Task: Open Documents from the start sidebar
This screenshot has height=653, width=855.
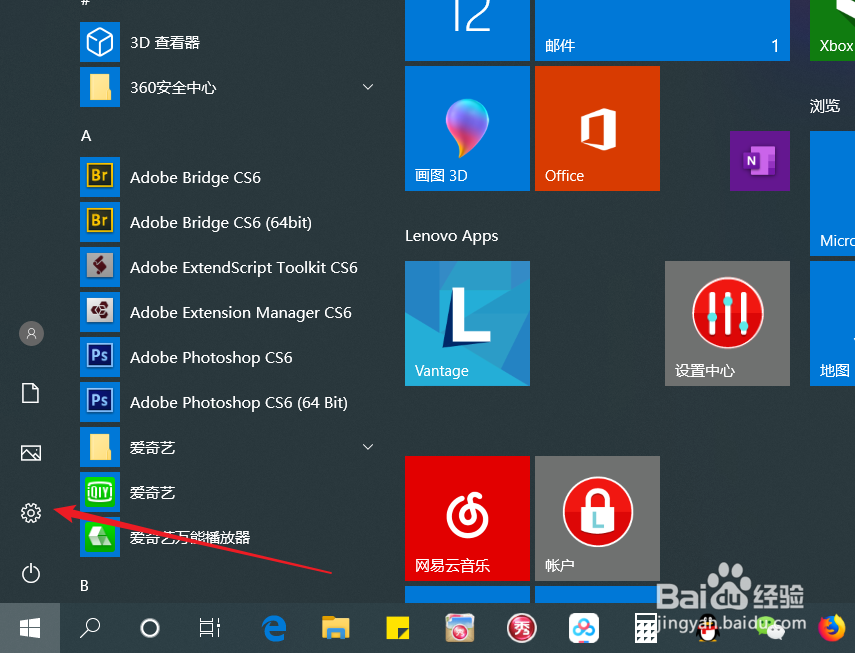Action: pos(31,393)
